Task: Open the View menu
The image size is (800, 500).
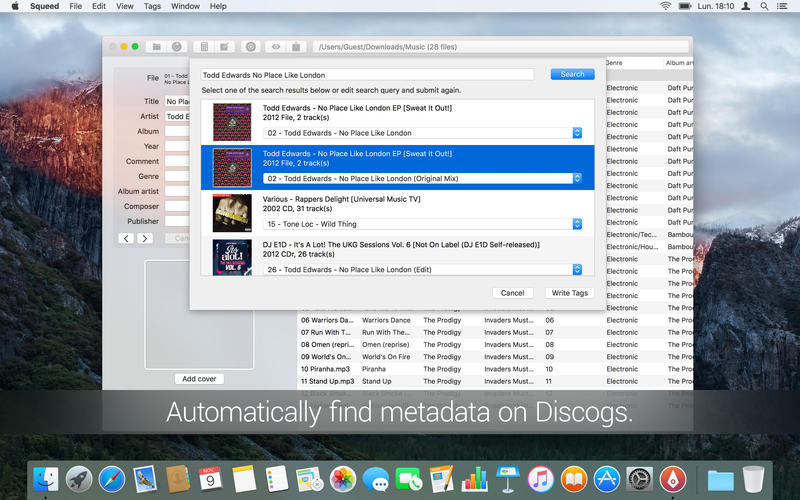Action: point(124,6)
